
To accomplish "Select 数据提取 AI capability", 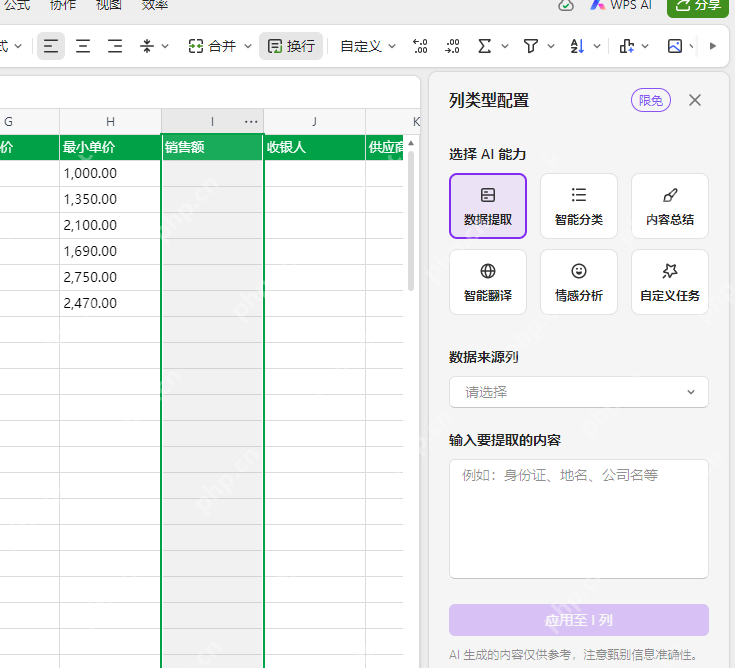I will 488,206.
